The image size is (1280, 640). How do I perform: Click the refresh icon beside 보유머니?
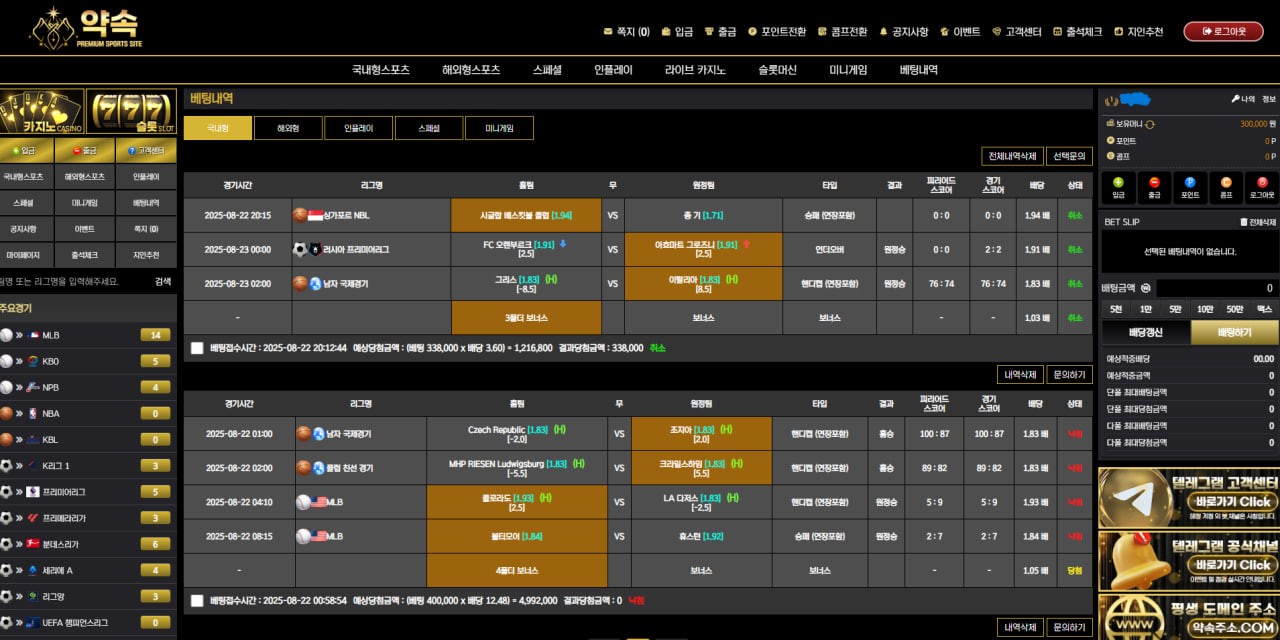tap(1150, 124)
